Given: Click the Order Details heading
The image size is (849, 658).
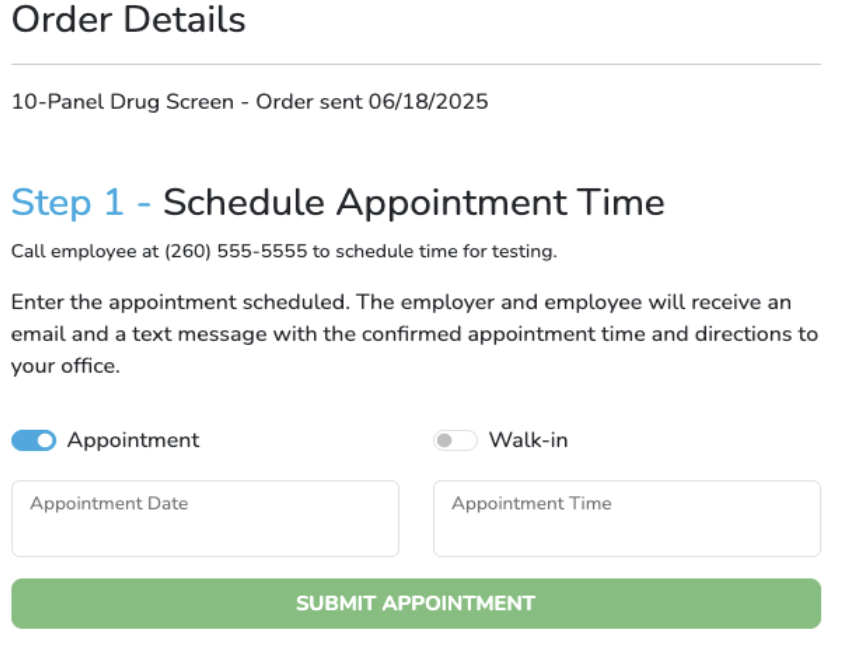Looking at the screenshot, I should pyautogui.click(x=128, y=20).
